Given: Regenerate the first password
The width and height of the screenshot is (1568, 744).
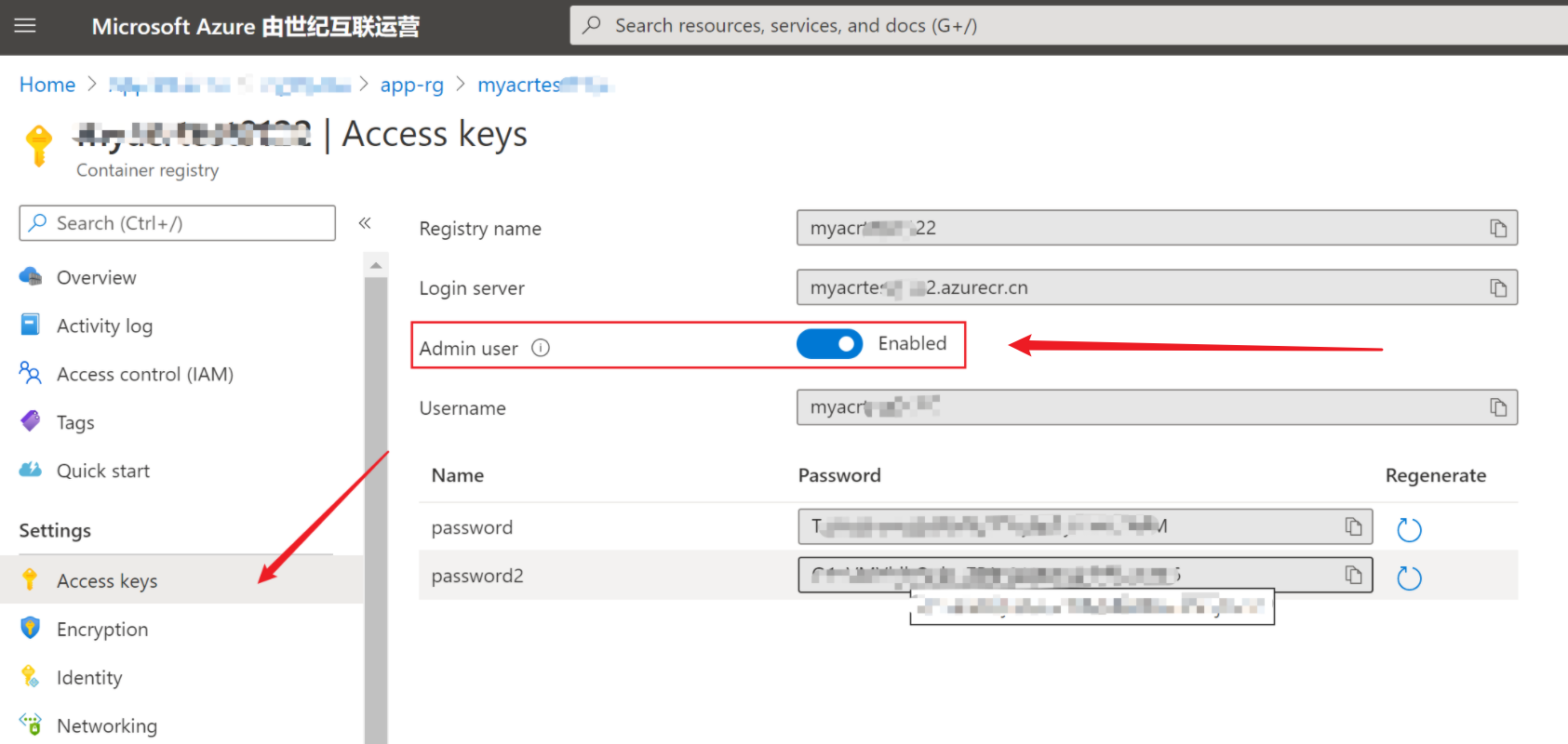Looking at the screenshot, I should coord(1409,530).
